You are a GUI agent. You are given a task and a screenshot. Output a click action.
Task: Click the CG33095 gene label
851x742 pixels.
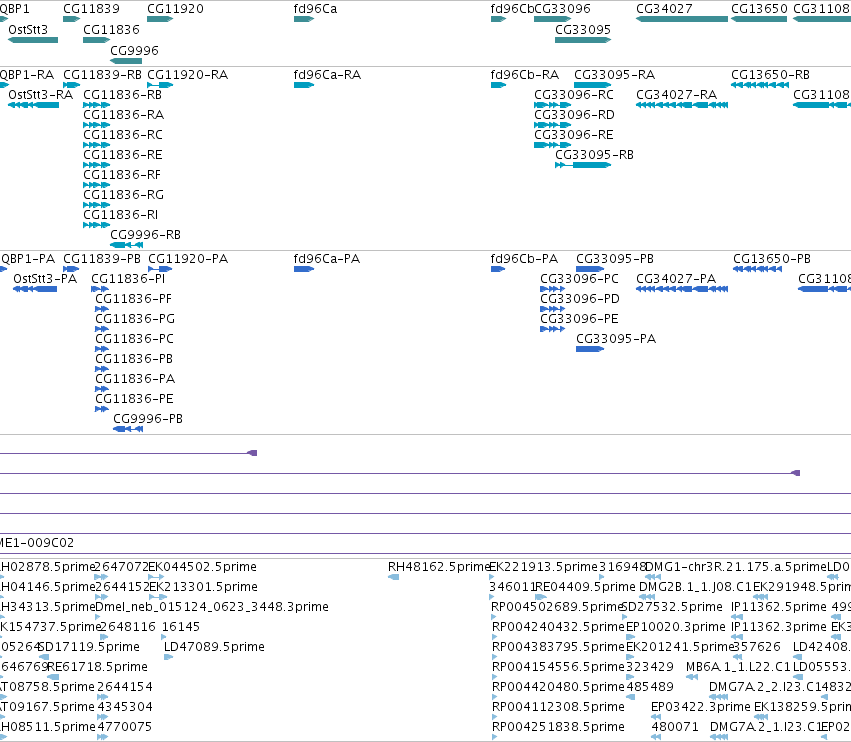click(583, 29)
